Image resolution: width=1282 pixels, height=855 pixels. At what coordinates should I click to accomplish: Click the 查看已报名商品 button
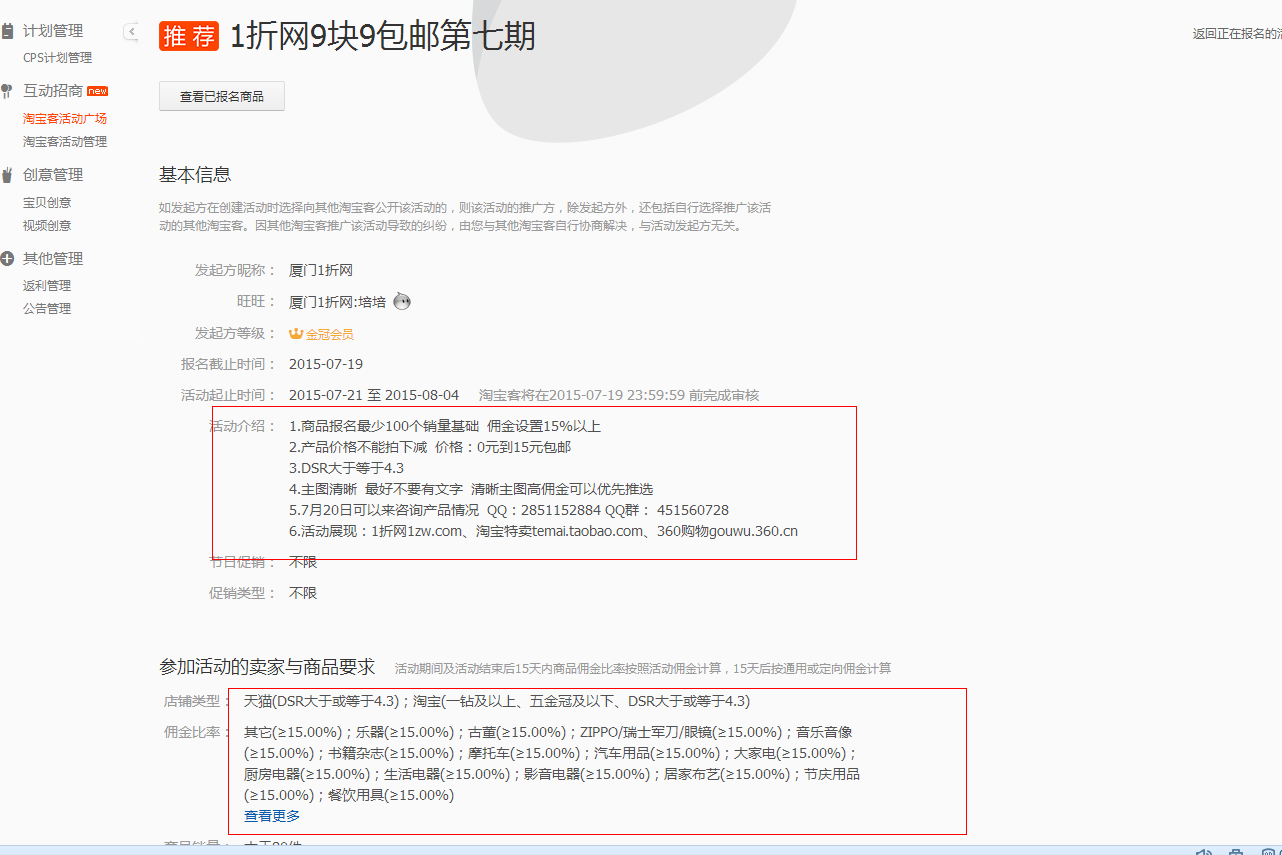[x=222, y=96]
